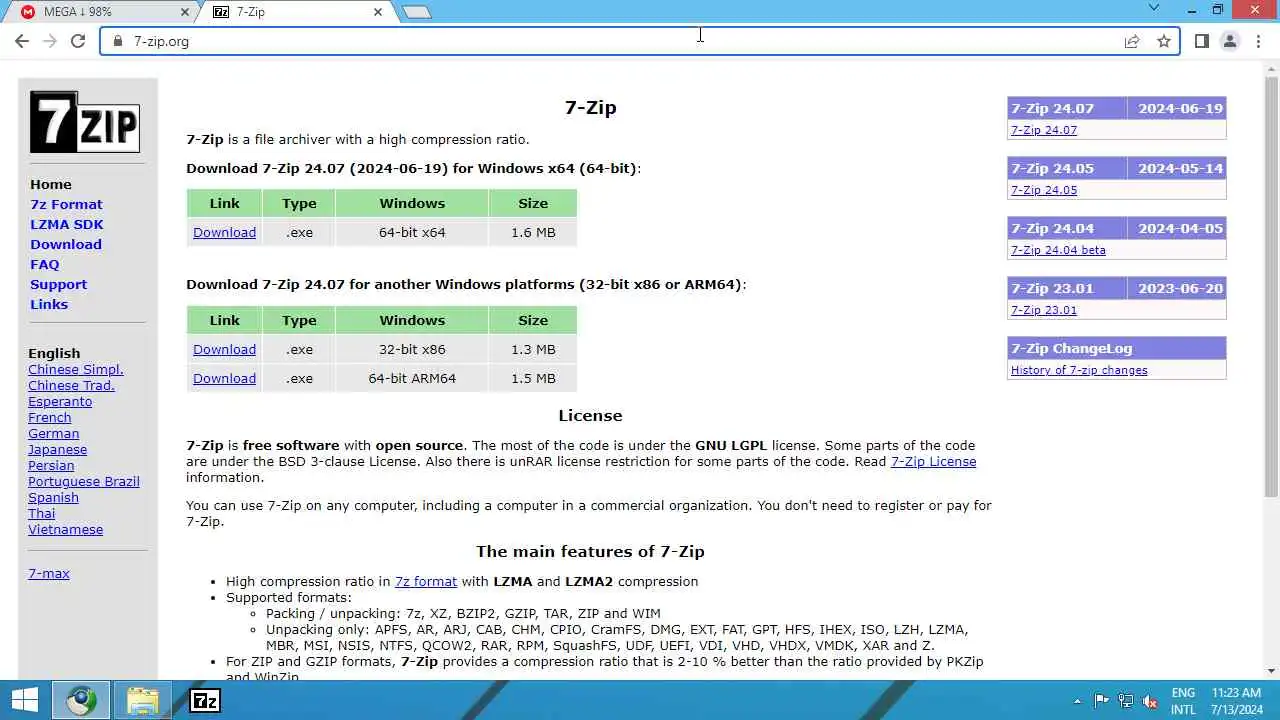1280x720 pixels.
Task: Open History of 7-zip changes
Action: [1079, 370]
